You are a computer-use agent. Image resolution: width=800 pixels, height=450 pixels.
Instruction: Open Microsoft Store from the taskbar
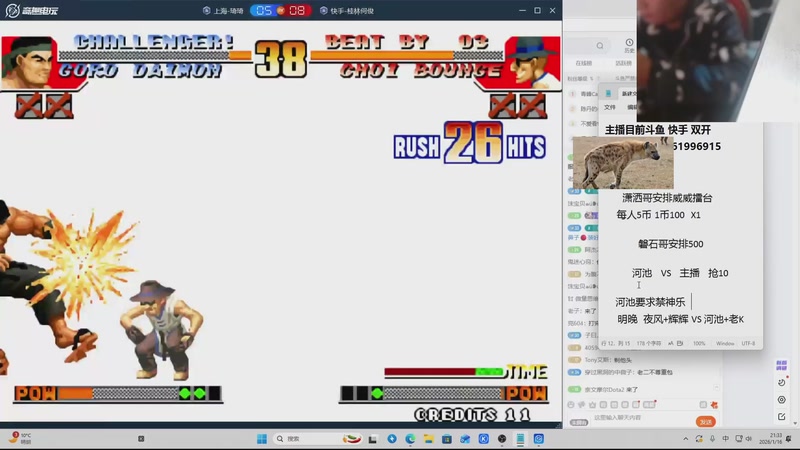(x=447, y=439)
